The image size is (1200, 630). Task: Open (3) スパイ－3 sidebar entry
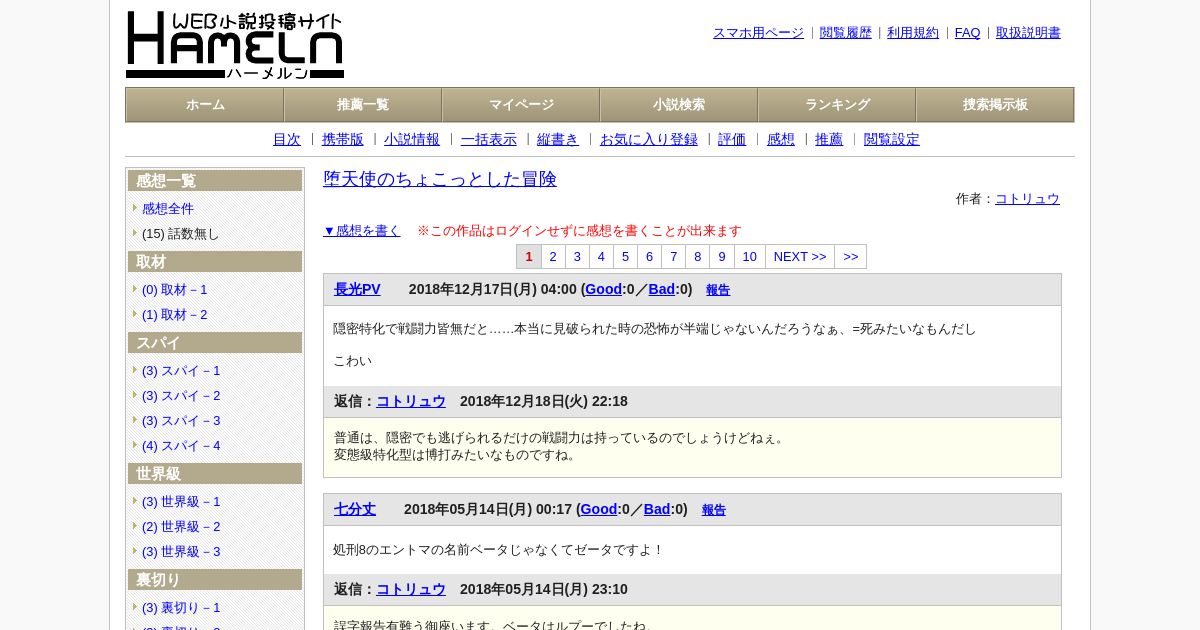(x=181, y=421)
